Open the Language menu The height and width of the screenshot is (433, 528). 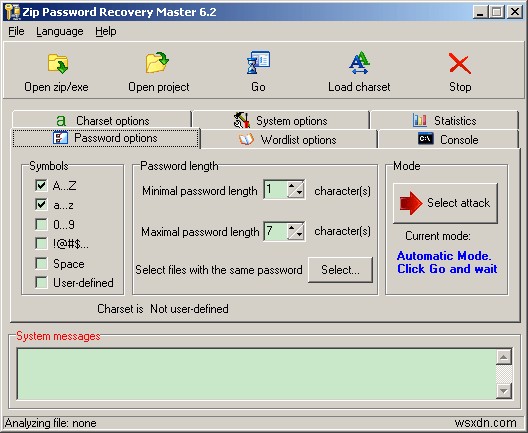pos(60,31)
